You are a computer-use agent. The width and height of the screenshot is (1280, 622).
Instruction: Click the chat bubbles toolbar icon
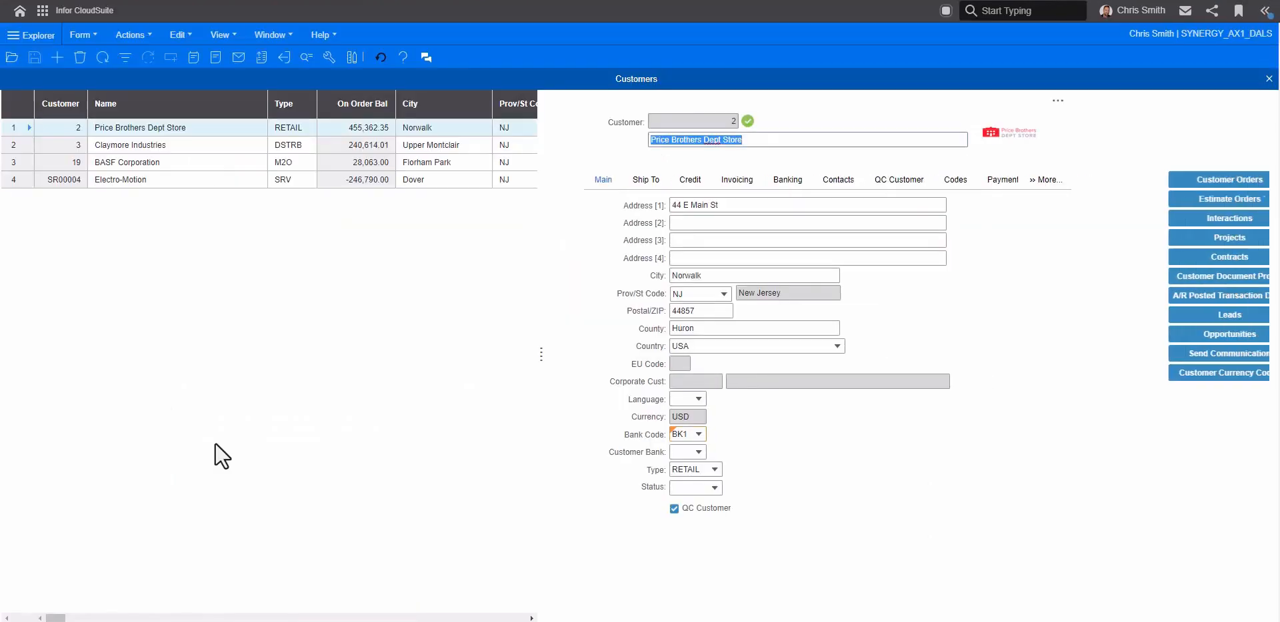[426, 57]
